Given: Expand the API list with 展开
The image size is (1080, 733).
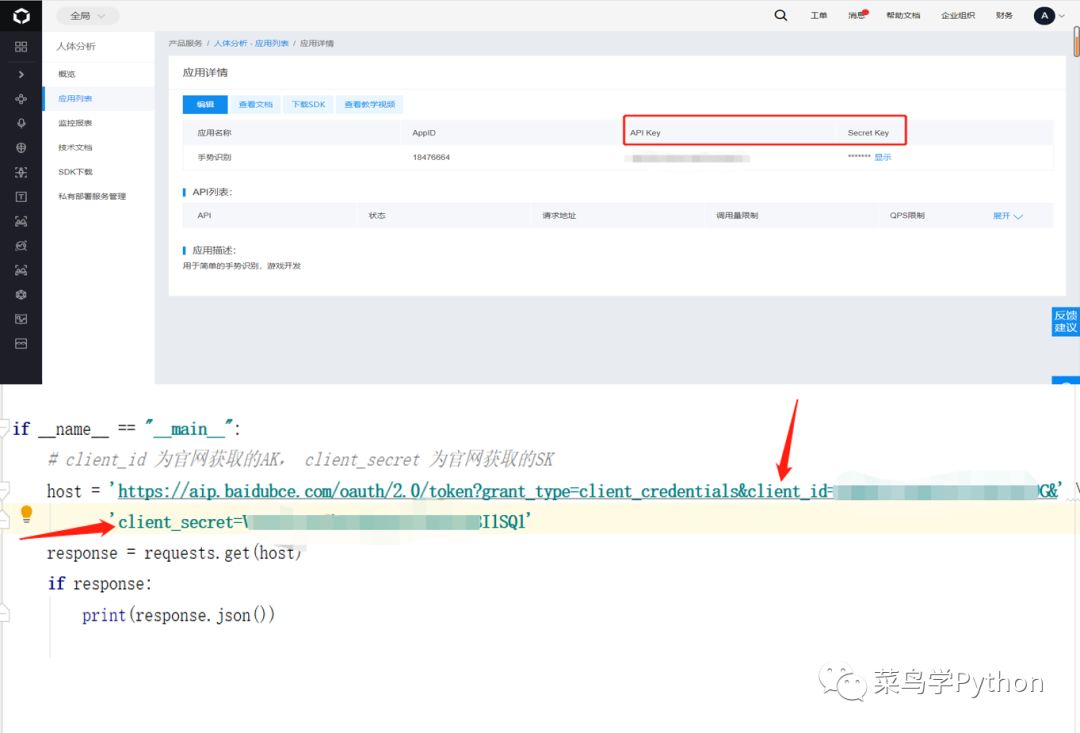Looking at the screenshot, I should pyautogui.click(x=1008, y=216).
